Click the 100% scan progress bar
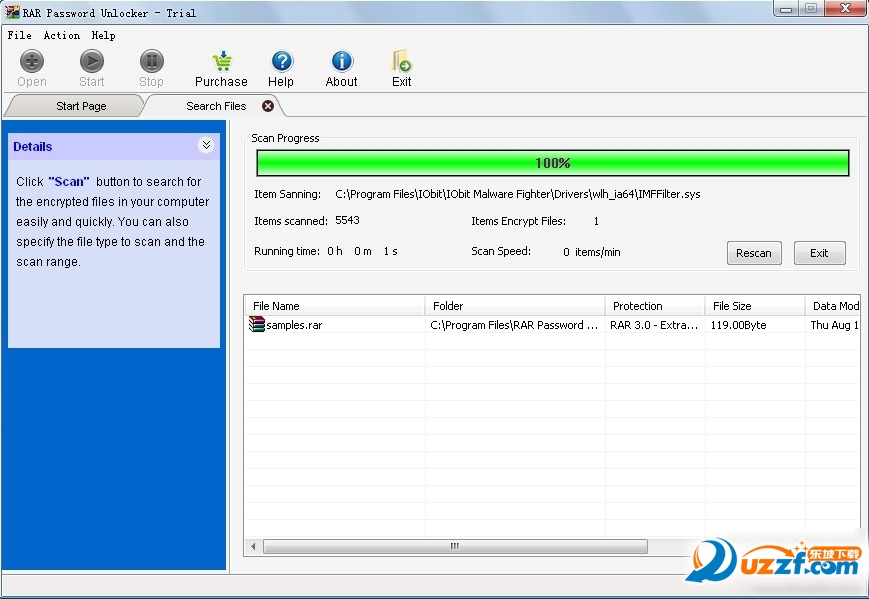This screenshot has width=869, height=599. (x=553, y=163)
